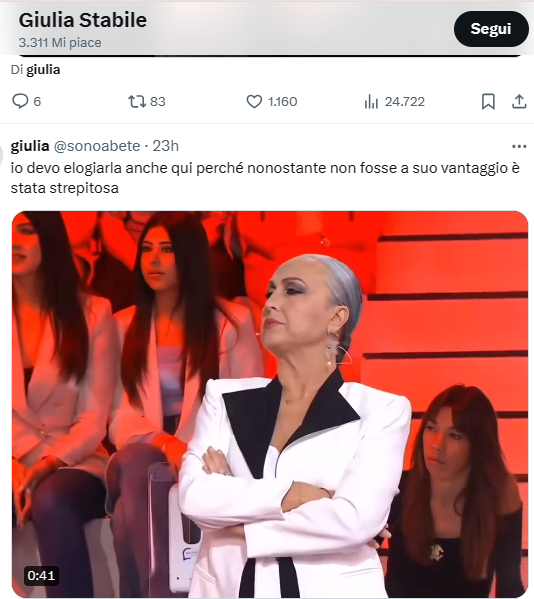Share the post using the upload arrow icon
Screen dimensions: 534x599
(519, 102)
